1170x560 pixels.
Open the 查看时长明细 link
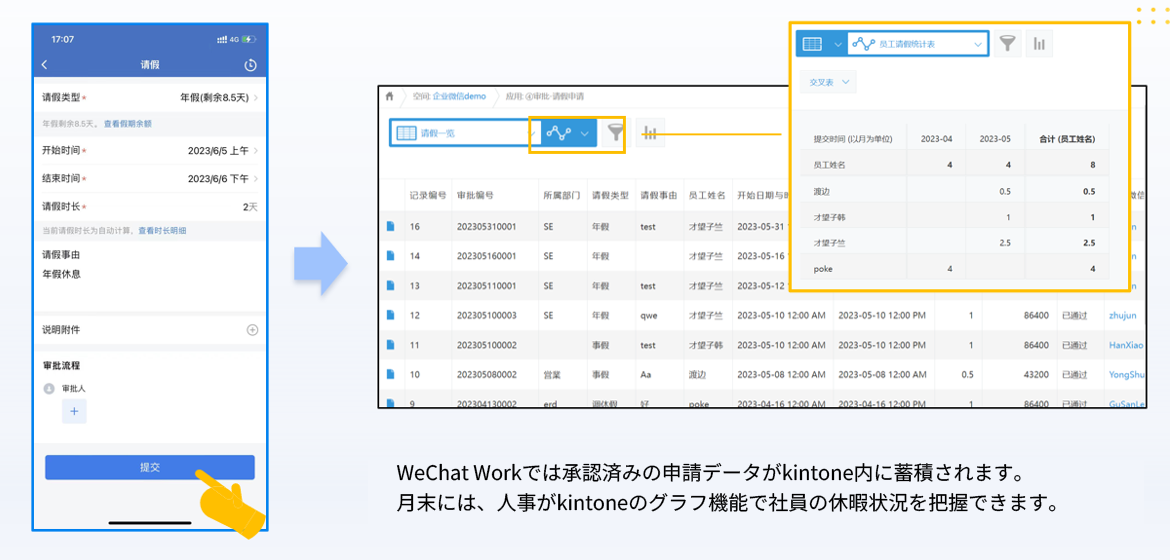163,231
